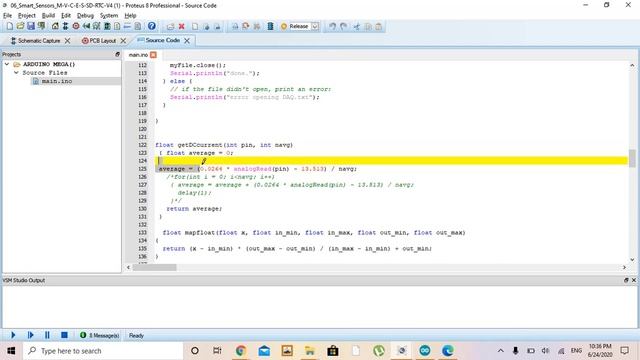Click the horizontal scrollbar thumb under code
This screenshot has height=360, width=640.
[x=154, y=267]
